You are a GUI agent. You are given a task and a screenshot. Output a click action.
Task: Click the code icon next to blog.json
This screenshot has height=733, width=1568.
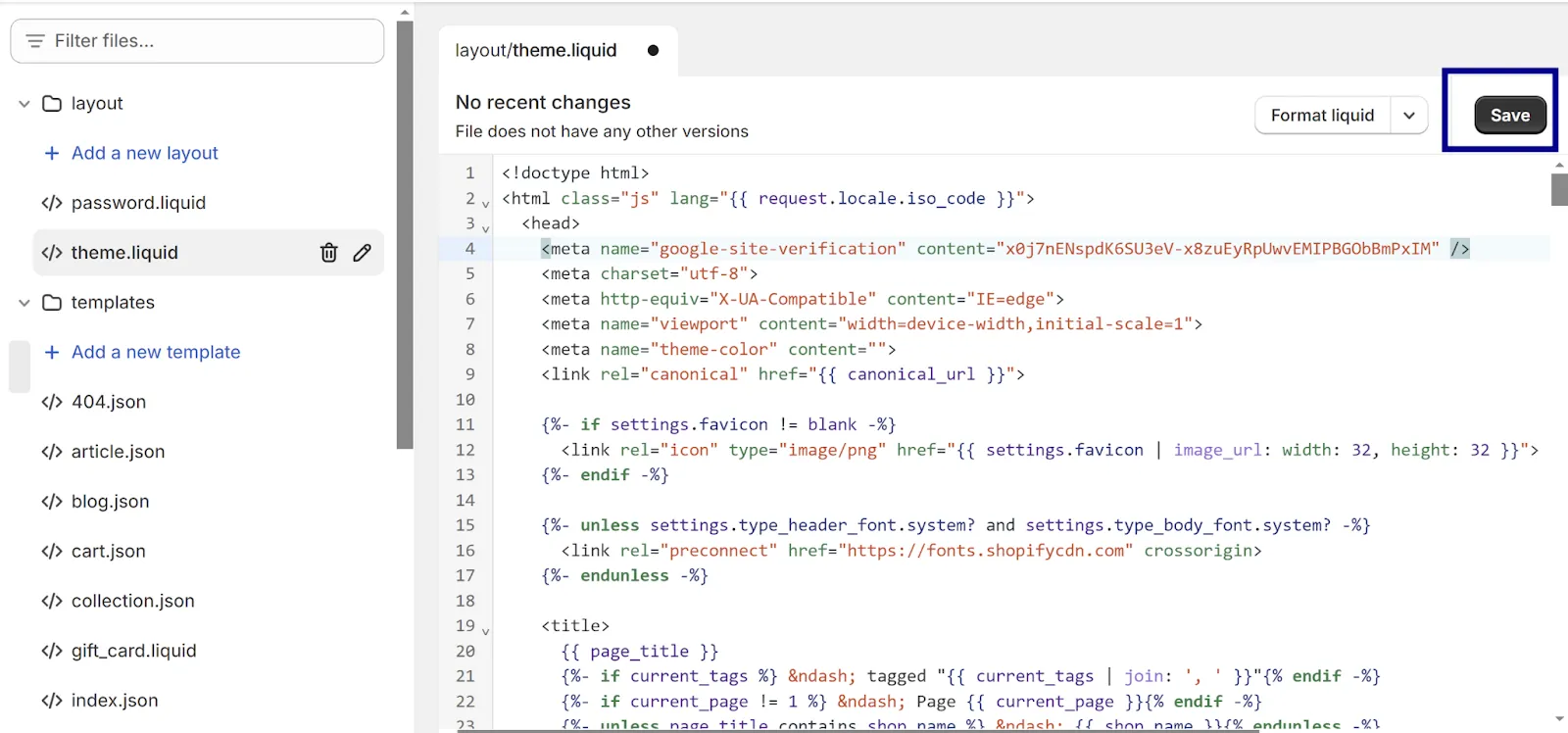click(52, 502)
